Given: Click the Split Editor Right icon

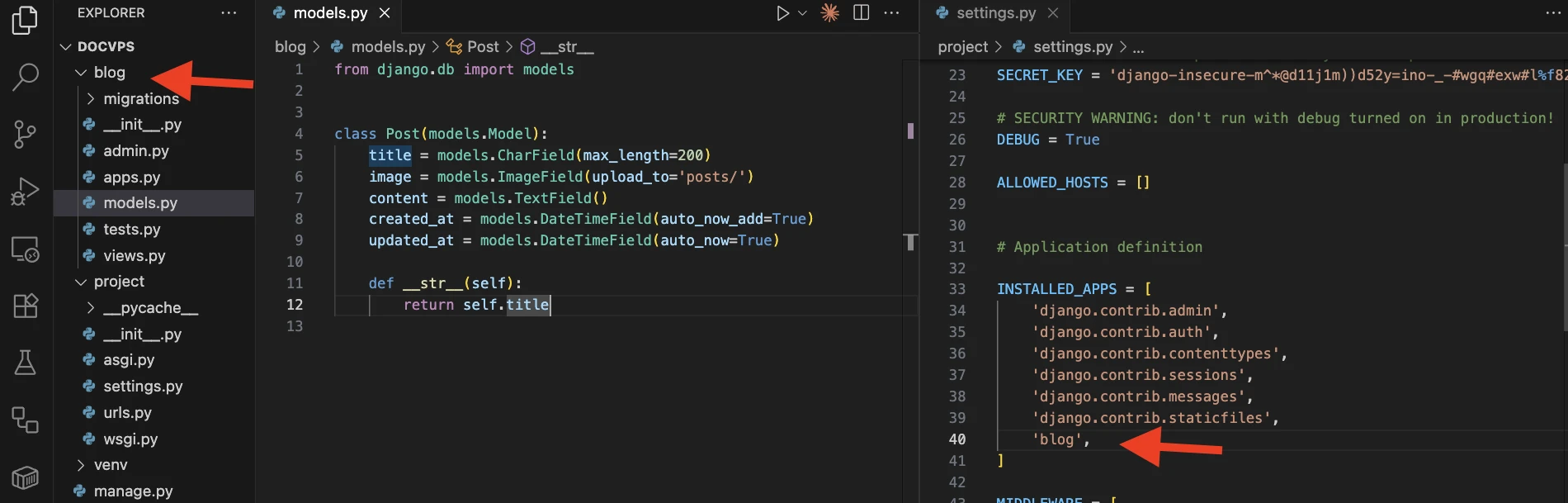Looking at the screenshot, I should (861, 13).
